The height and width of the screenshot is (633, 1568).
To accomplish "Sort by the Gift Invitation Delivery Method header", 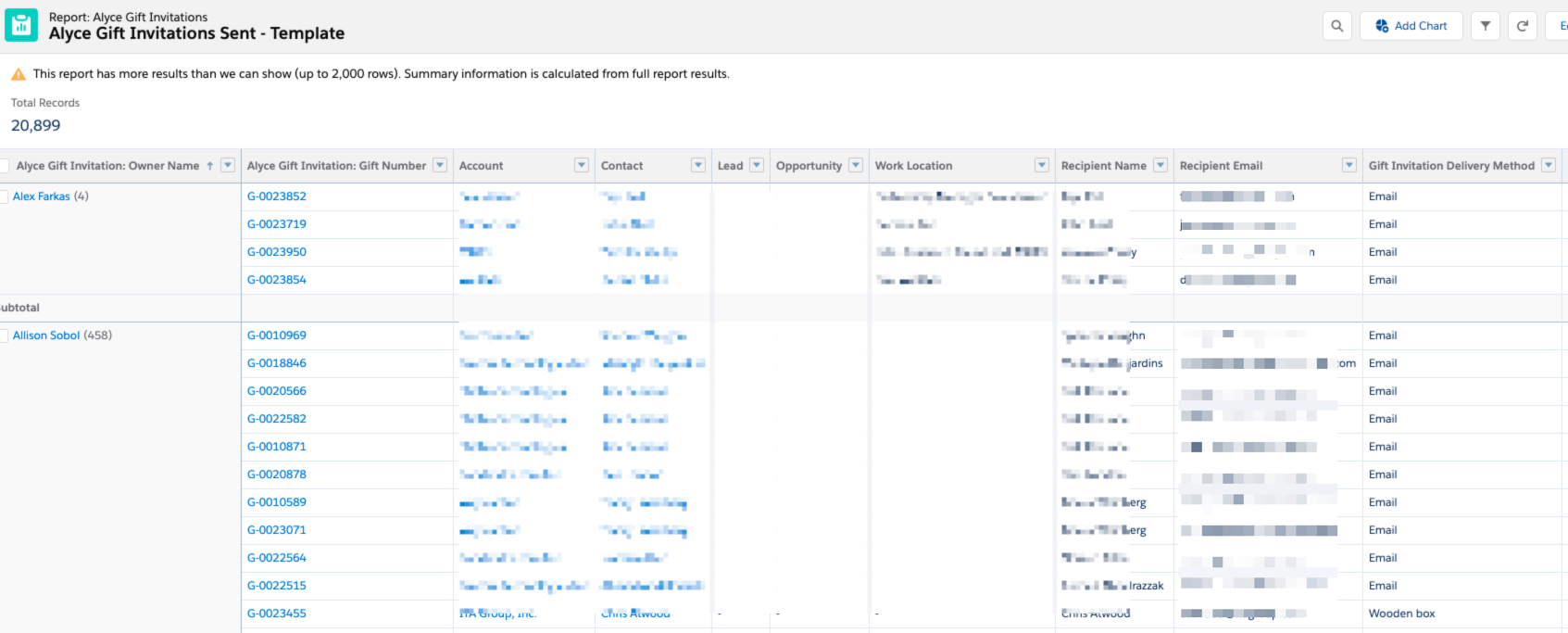I will tap(1452, 166).
